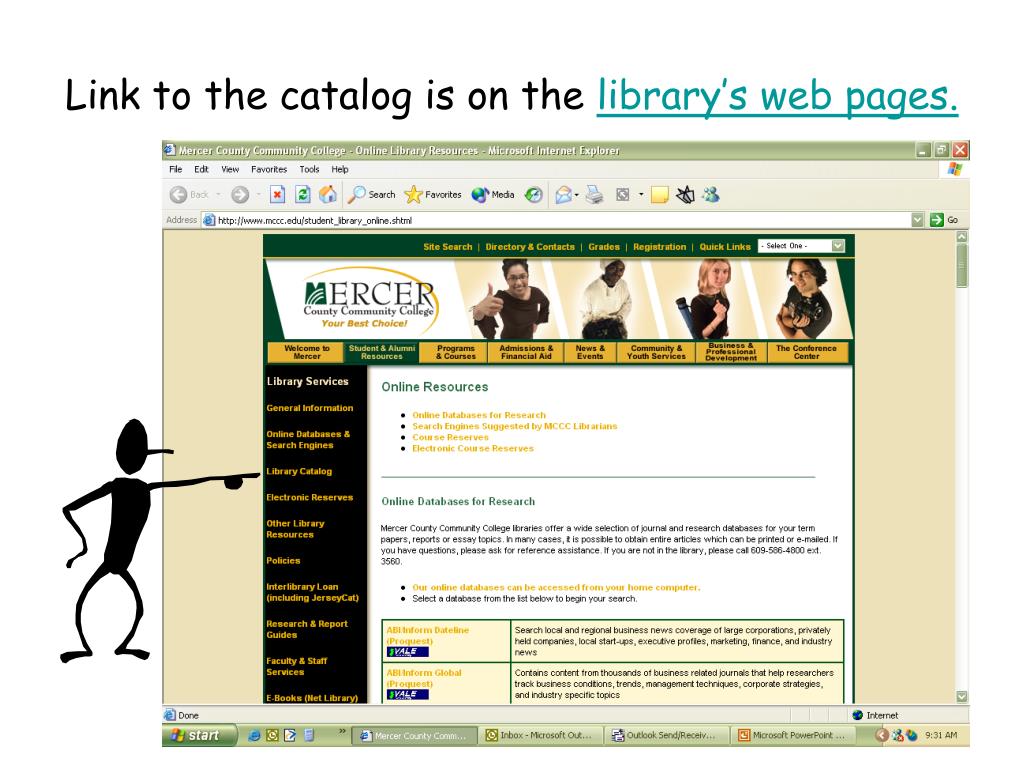Click the gray square toolbar icon

click(623, 195)
